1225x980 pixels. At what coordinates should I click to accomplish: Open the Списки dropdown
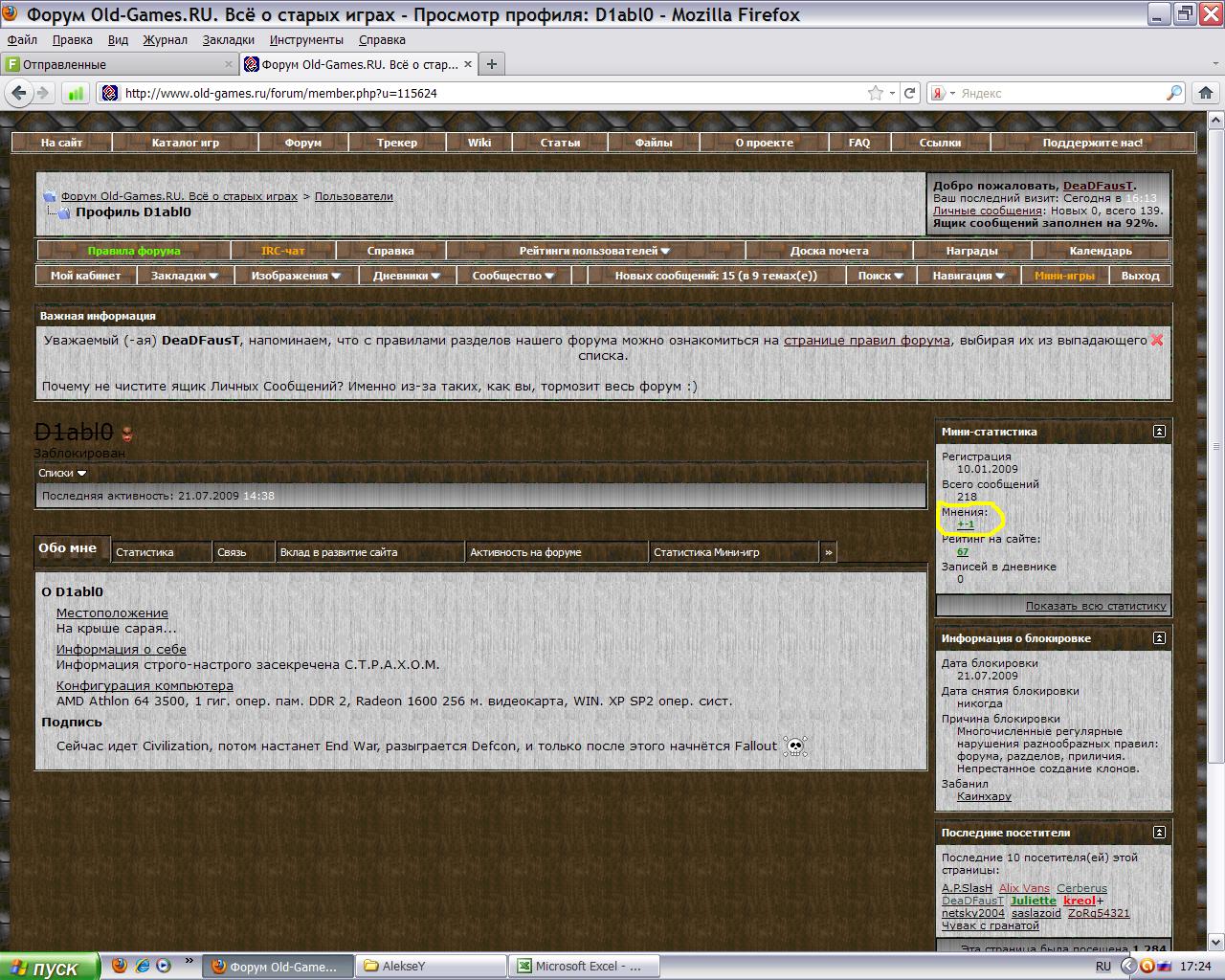pyautogui.click(x=62, y=473)
